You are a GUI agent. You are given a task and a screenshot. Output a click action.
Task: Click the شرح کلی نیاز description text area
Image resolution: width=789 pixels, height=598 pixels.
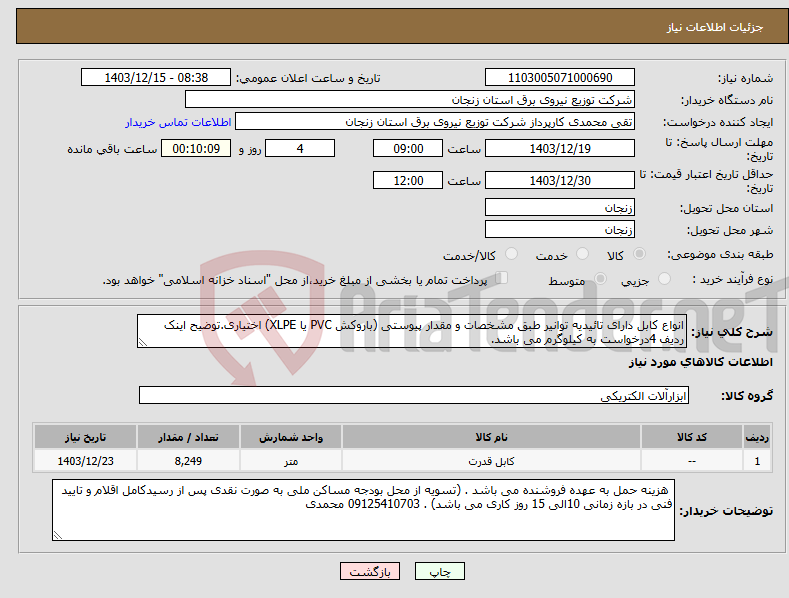pyautogui.click(x=412, y=331)
